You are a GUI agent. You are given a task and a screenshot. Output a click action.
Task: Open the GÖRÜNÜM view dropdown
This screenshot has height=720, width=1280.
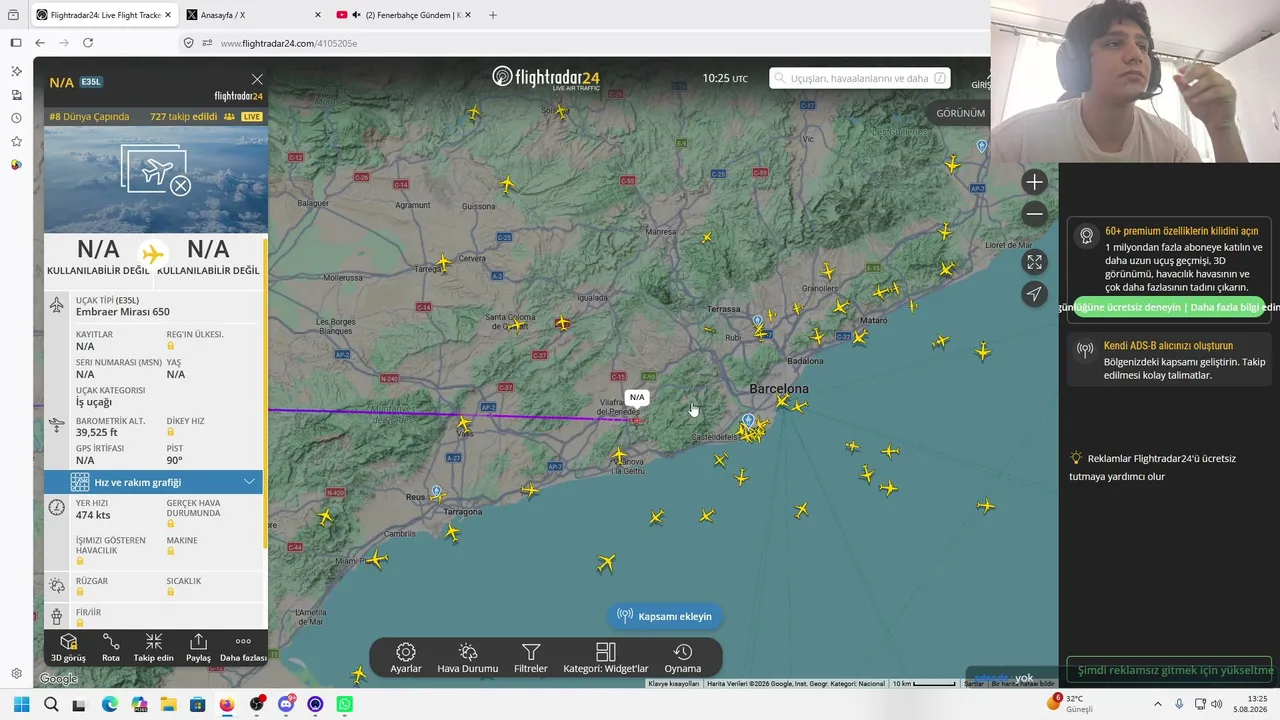[x=960, y=113]
